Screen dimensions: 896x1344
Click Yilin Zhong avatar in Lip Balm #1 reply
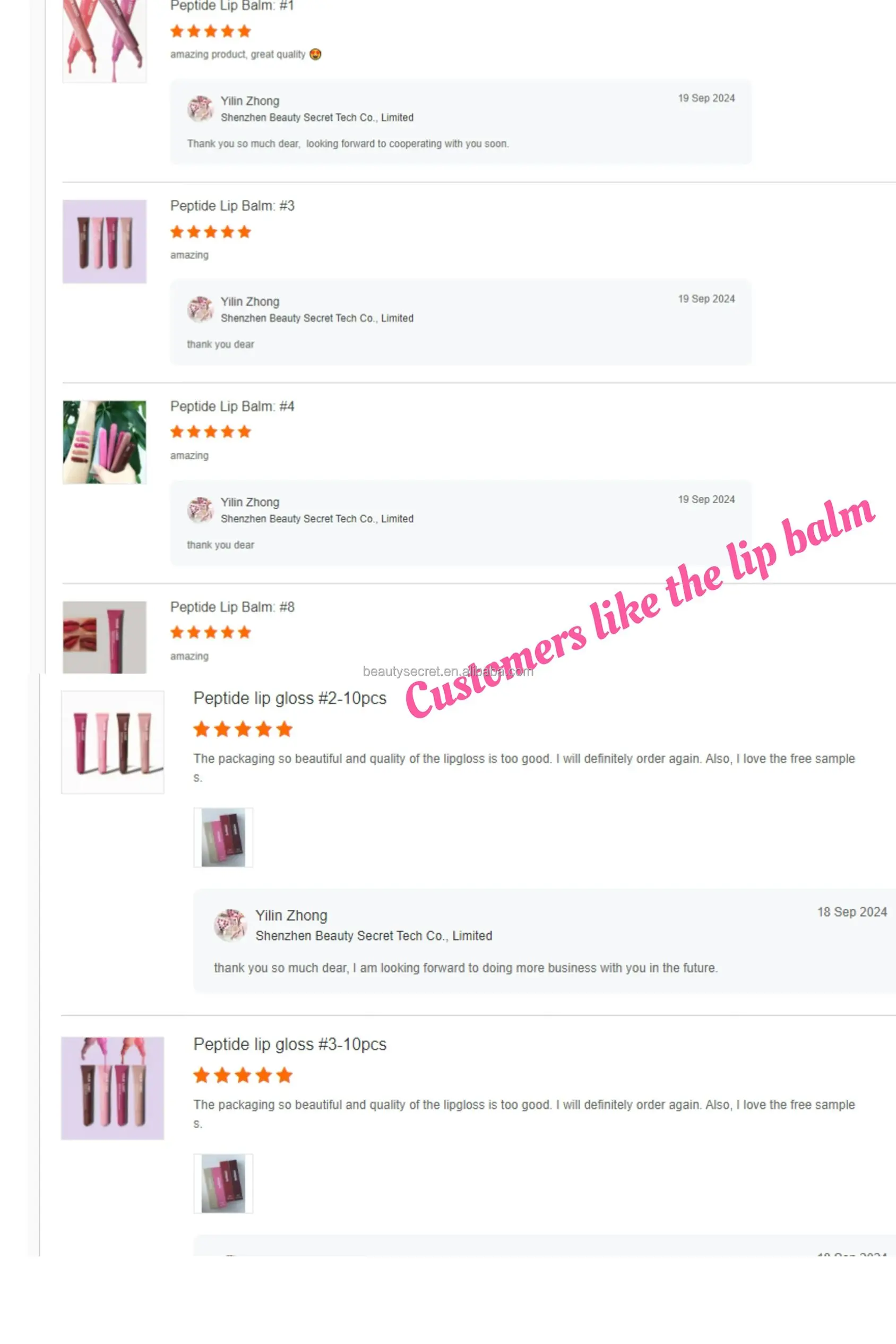[x=201, y=109]
